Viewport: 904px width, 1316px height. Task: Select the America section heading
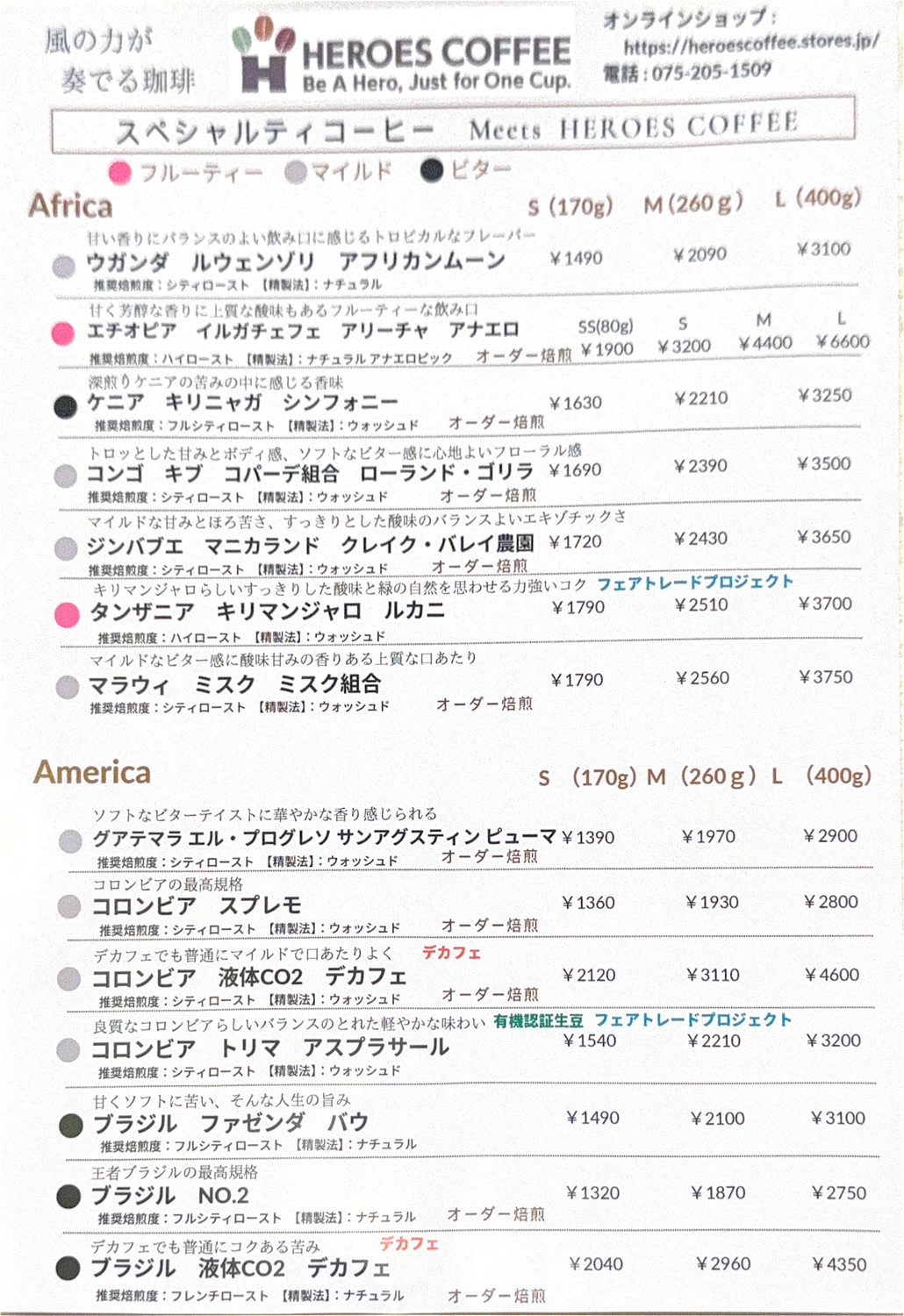click(92, 773)
